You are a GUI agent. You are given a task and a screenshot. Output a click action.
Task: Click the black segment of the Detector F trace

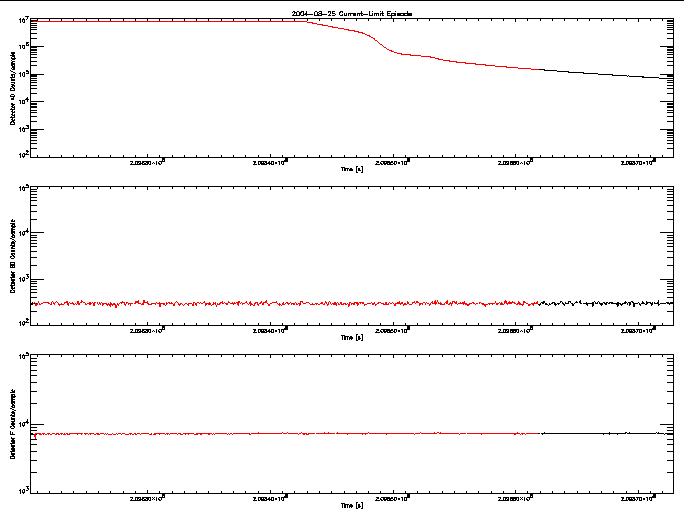click(x=606, y=433)
